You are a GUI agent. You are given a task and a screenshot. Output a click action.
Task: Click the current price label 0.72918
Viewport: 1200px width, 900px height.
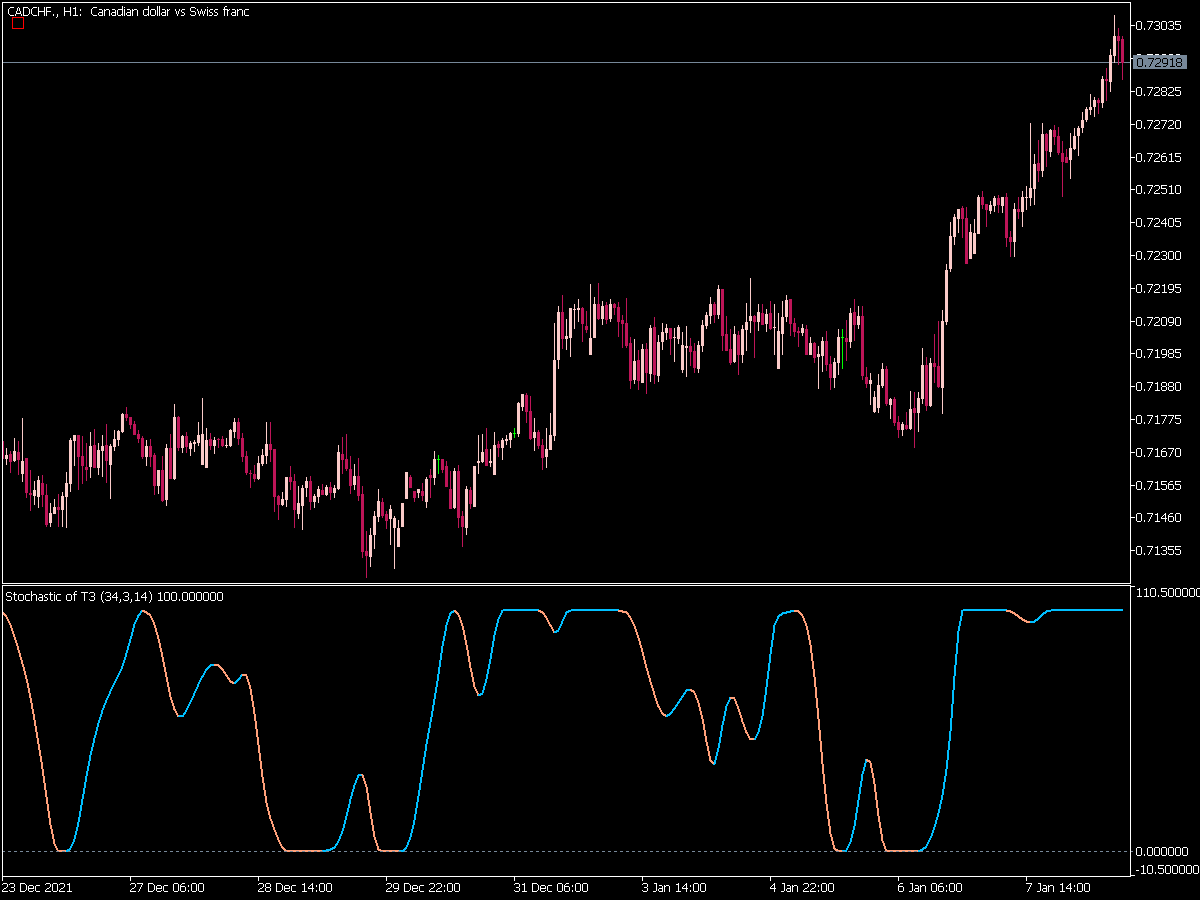1160,62
